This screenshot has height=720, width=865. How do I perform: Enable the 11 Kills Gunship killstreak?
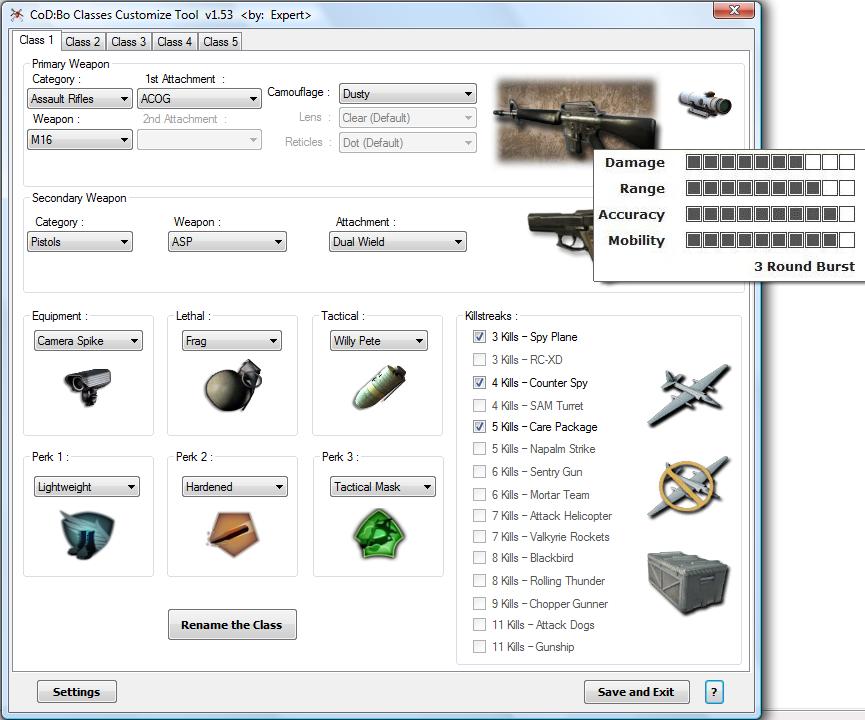coord(479,647)
